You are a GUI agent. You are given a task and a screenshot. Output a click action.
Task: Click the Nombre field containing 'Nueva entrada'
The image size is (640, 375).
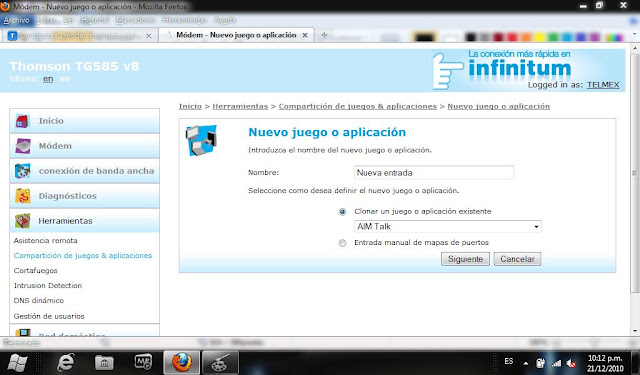[x=434, y=173]
